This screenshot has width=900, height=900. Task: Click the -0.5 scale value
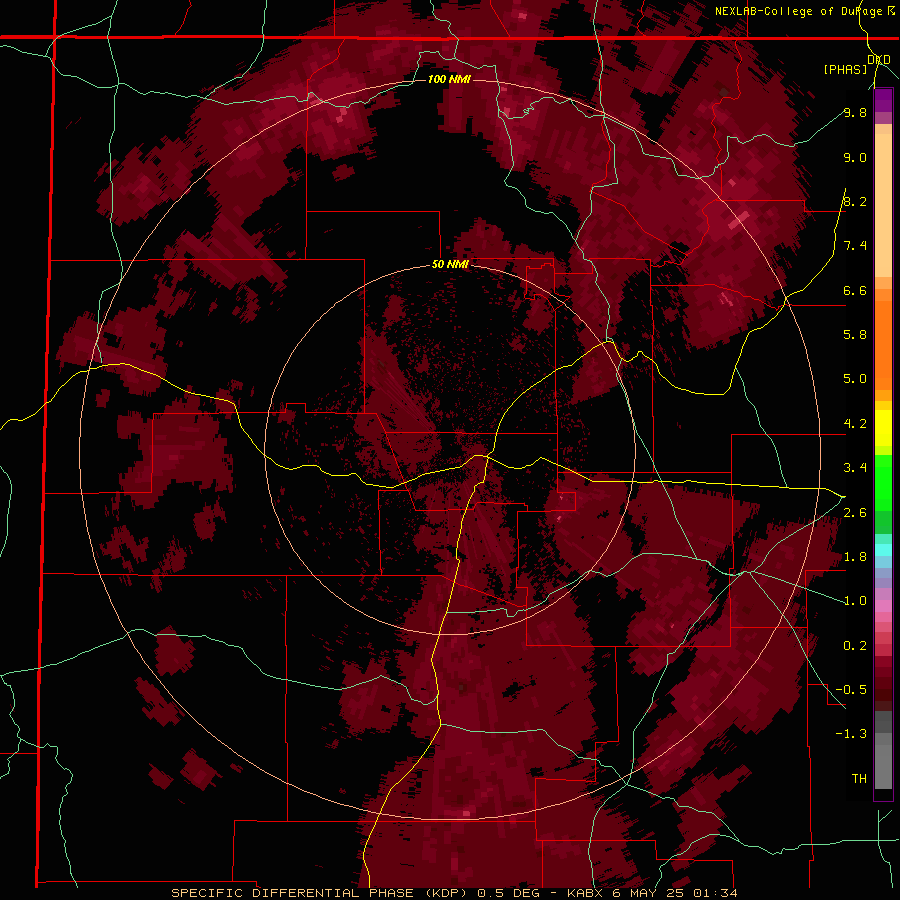[x=851, y=689]
